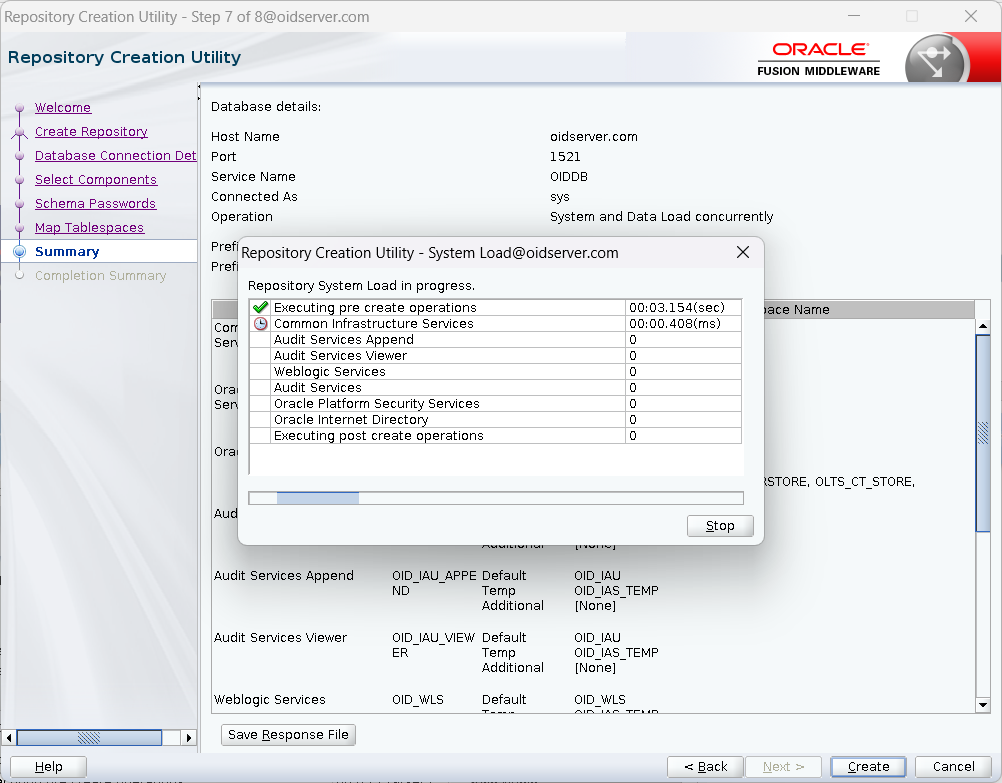Click the summary table scroll up arrow
1002x783 pixels.
pos(983,327)
